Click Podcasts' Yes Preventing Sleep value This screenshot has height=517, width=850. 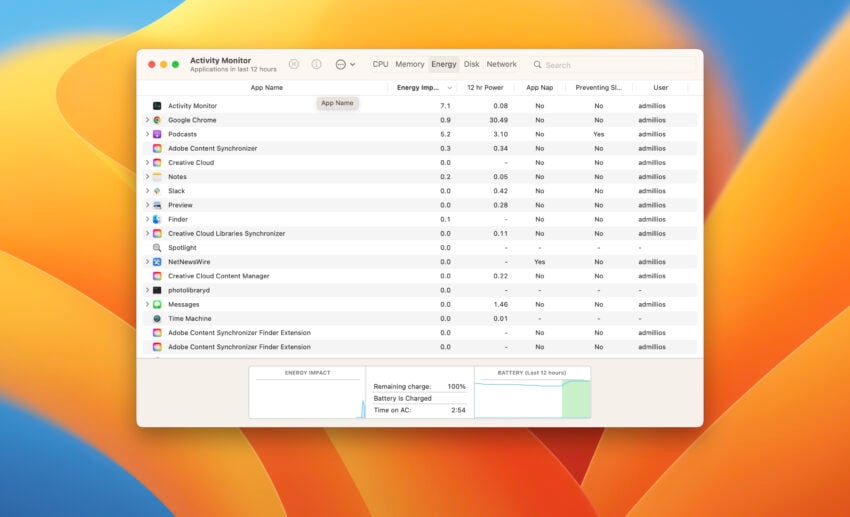pyautogui.click(x=598, y=134)
